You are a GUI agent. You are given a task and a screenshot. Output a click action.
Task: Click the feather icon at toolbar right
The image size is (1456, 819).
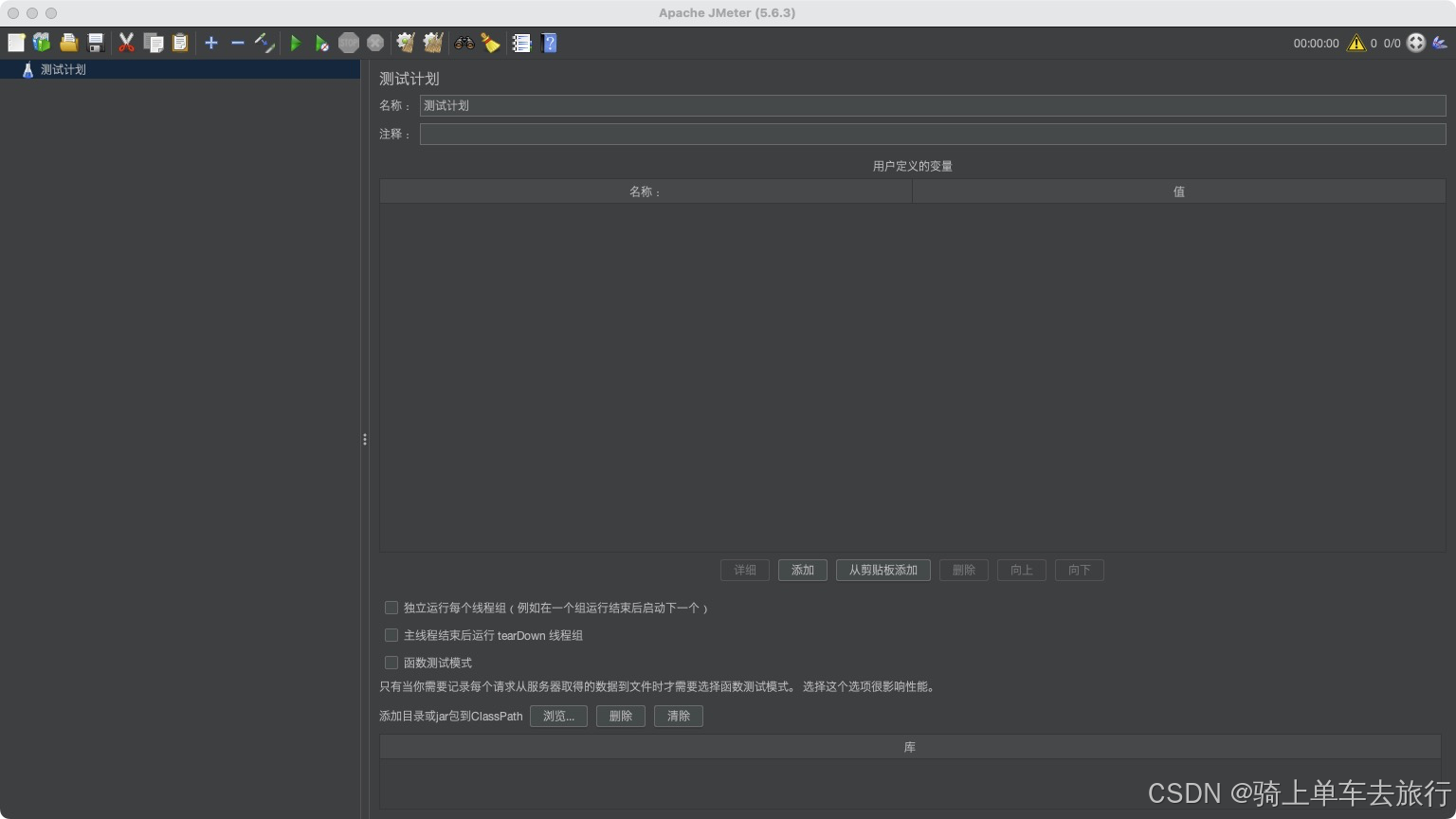pyautogui.click(x=1440, y=43)
